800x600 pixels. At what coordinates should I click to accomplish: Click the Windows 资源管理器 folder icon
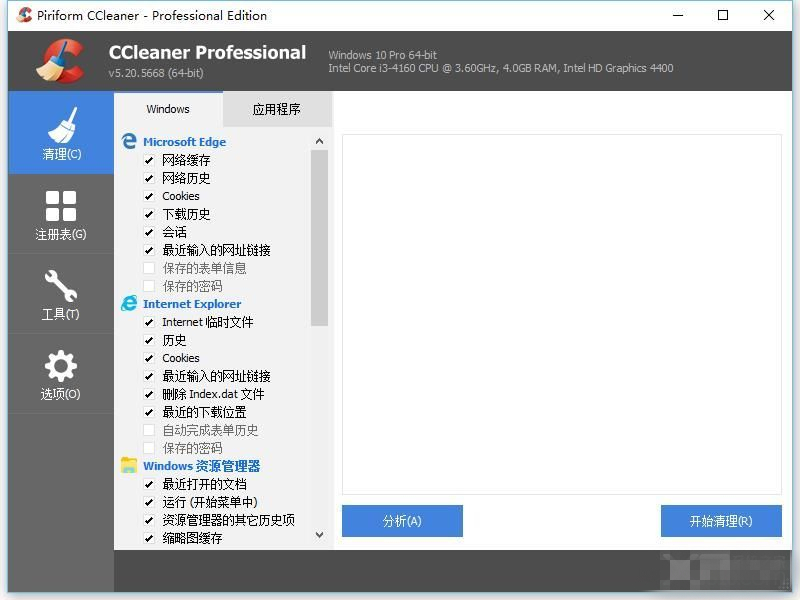click(x=129, y=465)
